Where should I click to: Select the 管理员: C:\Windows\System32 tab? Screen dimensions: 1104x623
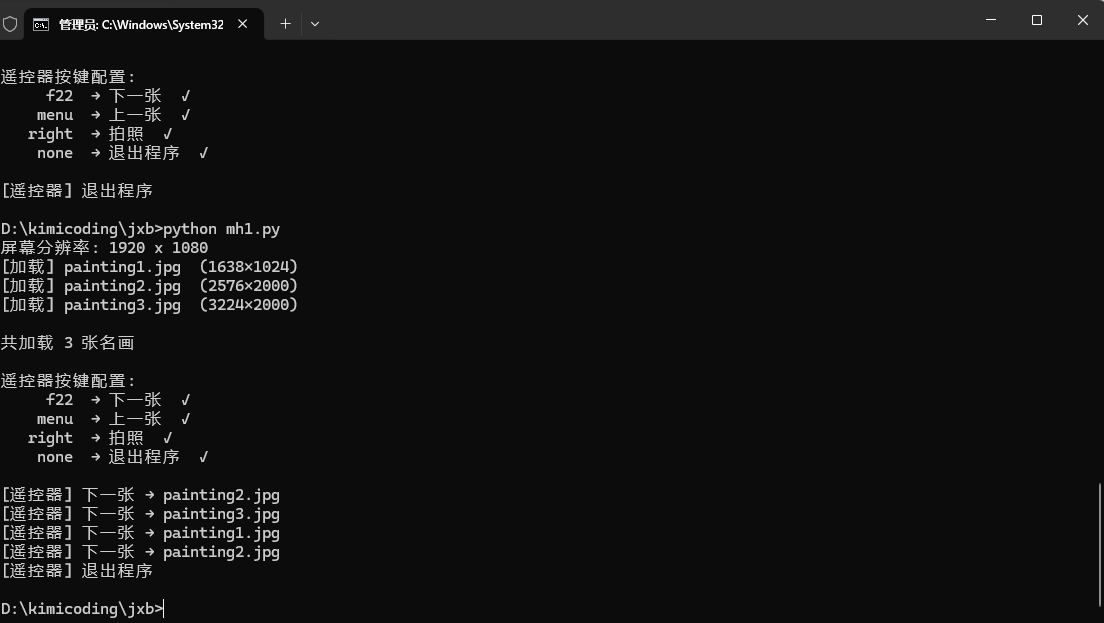click(x=144, y=25)
